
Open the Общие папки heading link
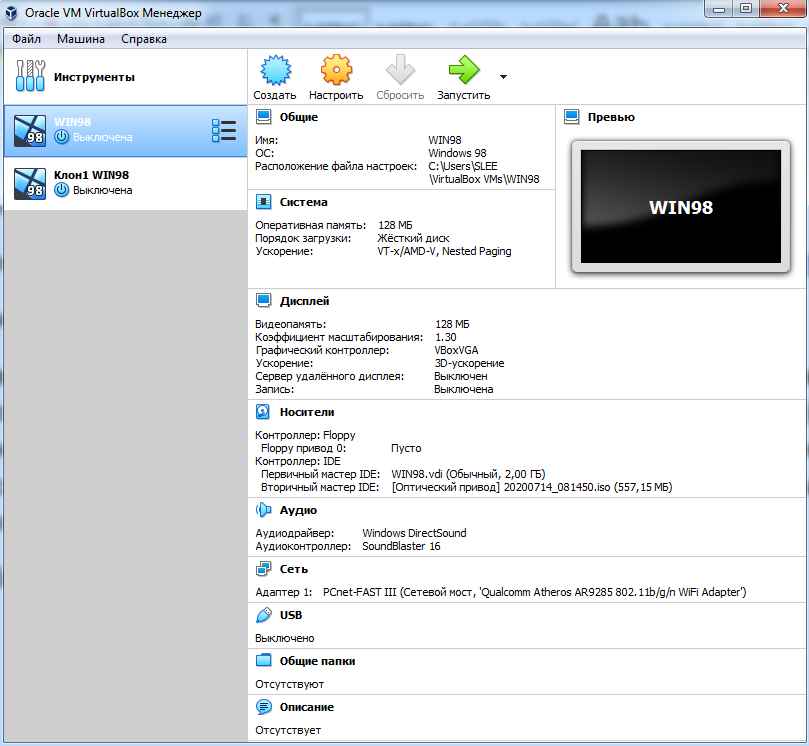coord(317,661)
